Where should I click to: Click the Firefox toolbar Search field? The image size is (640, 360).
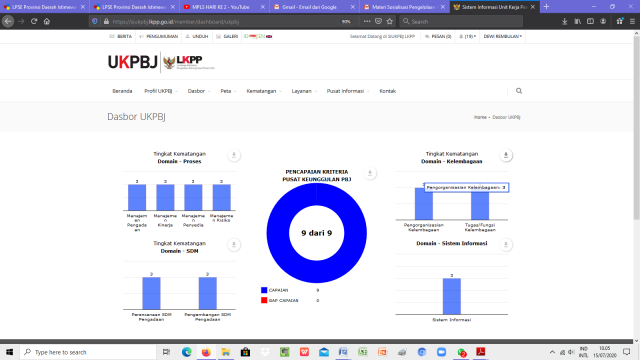[461, 21]
